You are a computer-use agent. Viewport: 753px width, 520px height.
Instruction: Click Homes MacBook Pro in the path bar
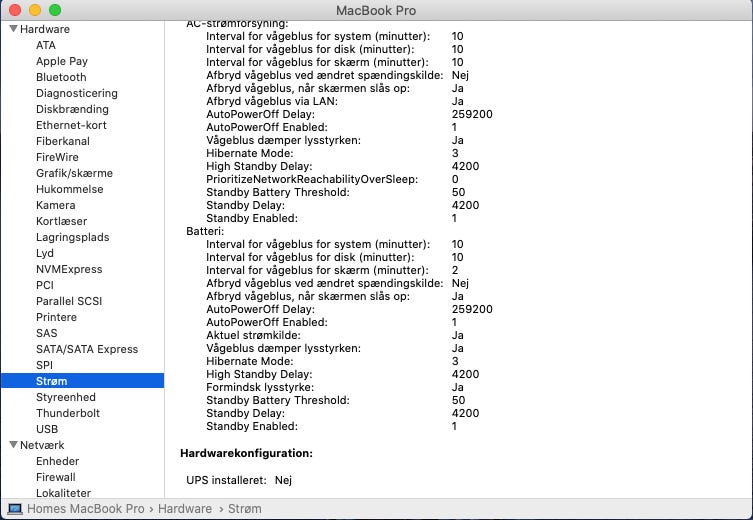point(85,508)
